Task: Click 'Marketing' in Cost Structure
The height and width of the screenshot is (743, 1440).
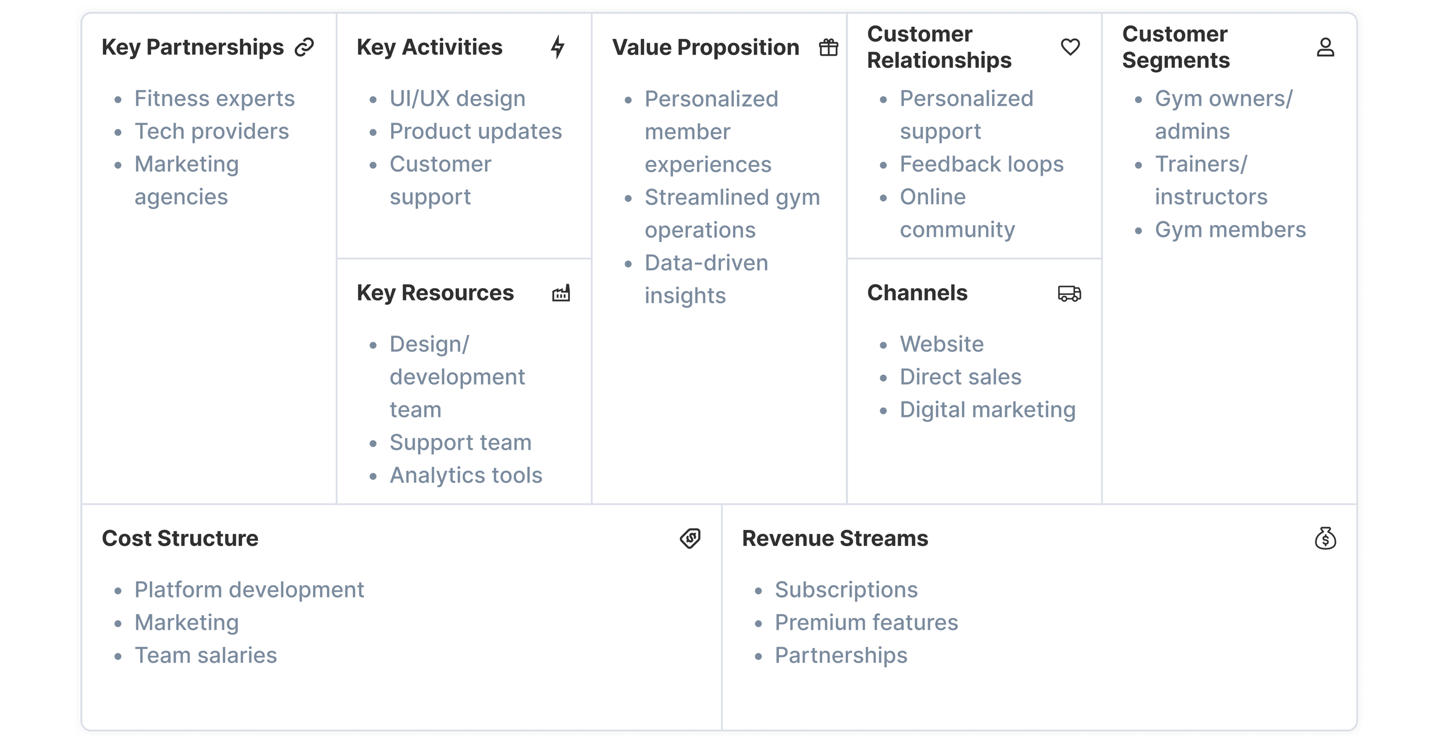Action: [186, 622]
